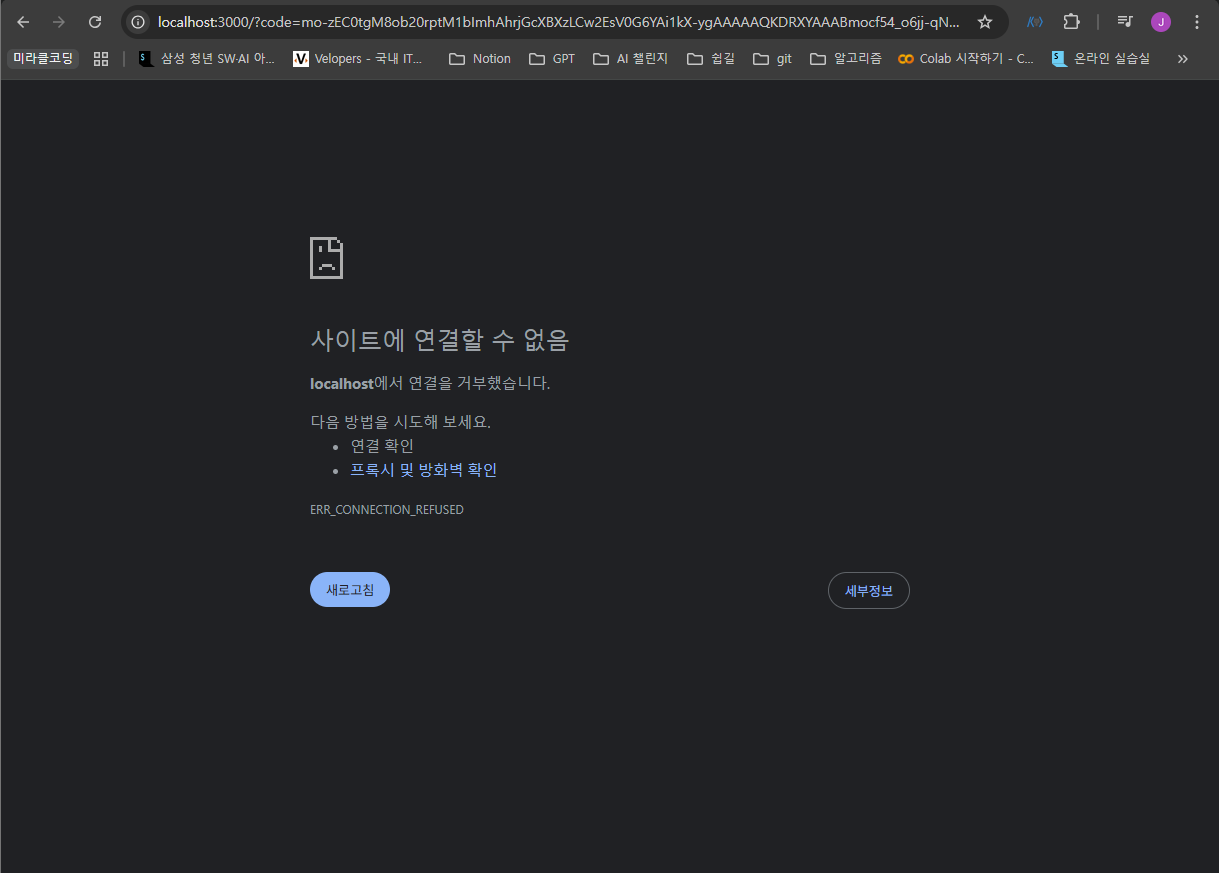The height and width of the screenshot is (873, 1219).
Task: Show more bookmarks with the double chevron
Action: click(1183, 59)
